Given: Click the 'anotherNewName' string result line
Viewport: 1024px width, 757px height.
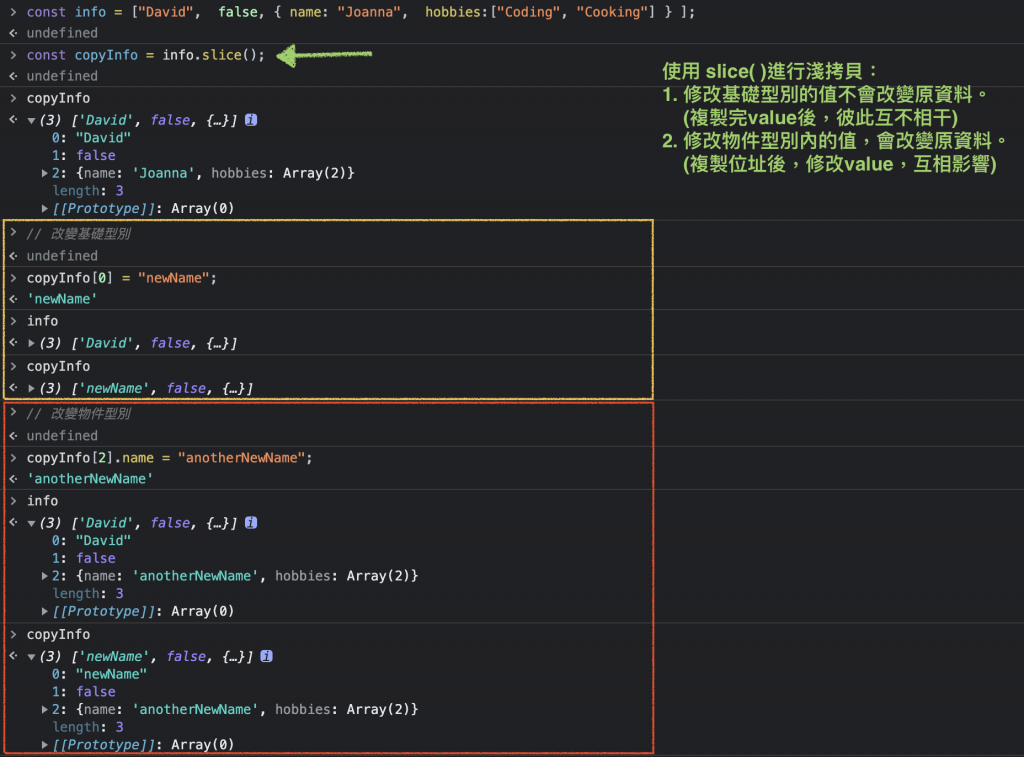Looking at the screenshot, I should tap(89, 479).
